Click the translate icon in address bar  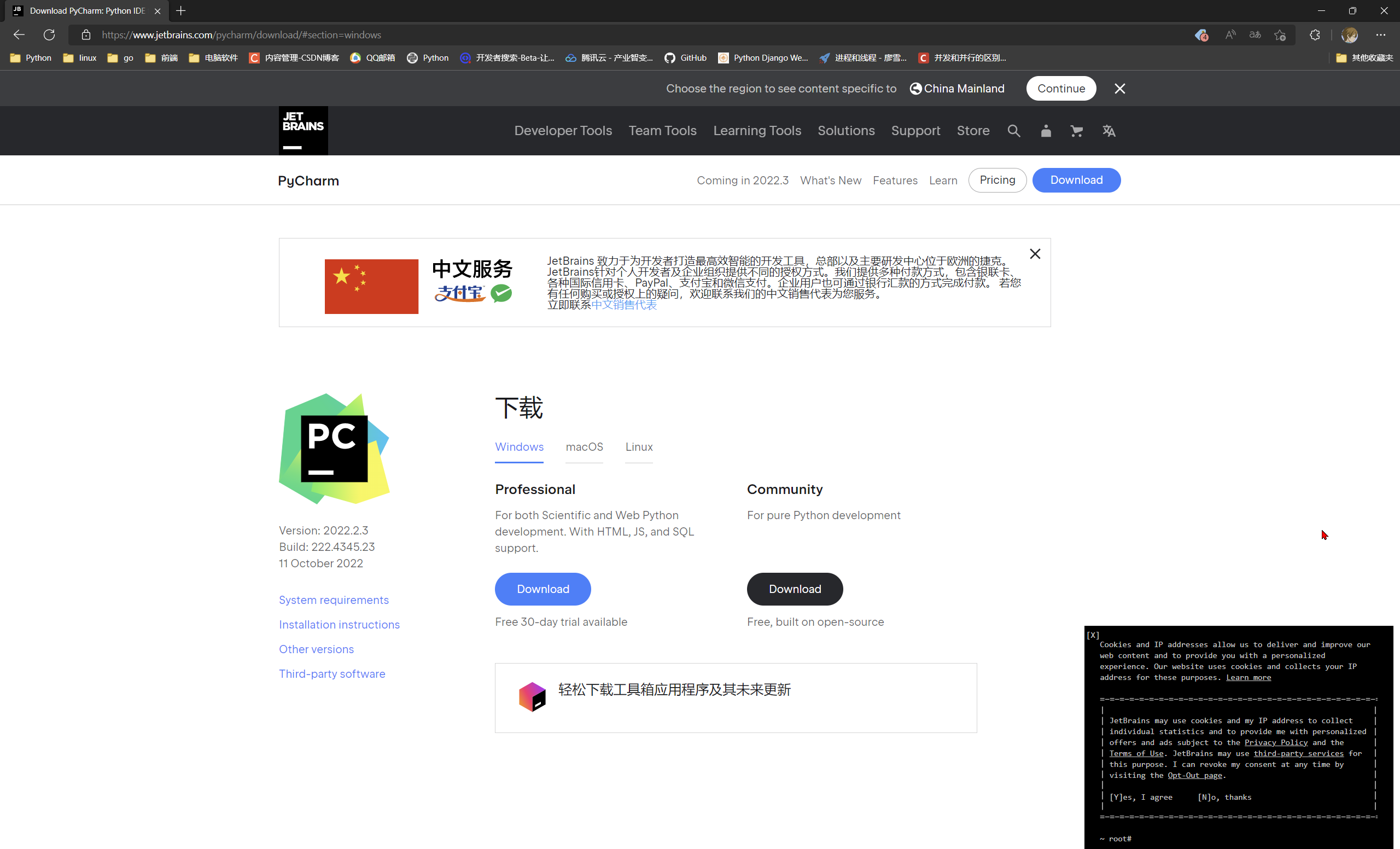[1255, 34]
